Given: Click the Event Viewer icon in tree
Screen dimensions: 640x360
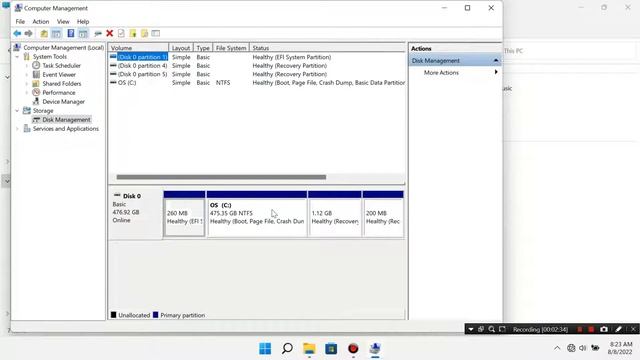Looking at the screenshot, I should point(36,74).
